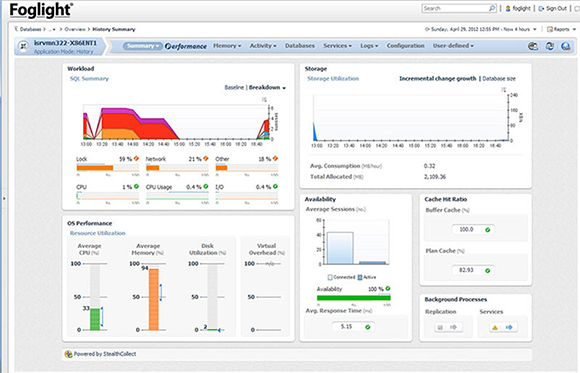Click the CPU Usage green status icon
580x373 pixels.
[206, 186]
